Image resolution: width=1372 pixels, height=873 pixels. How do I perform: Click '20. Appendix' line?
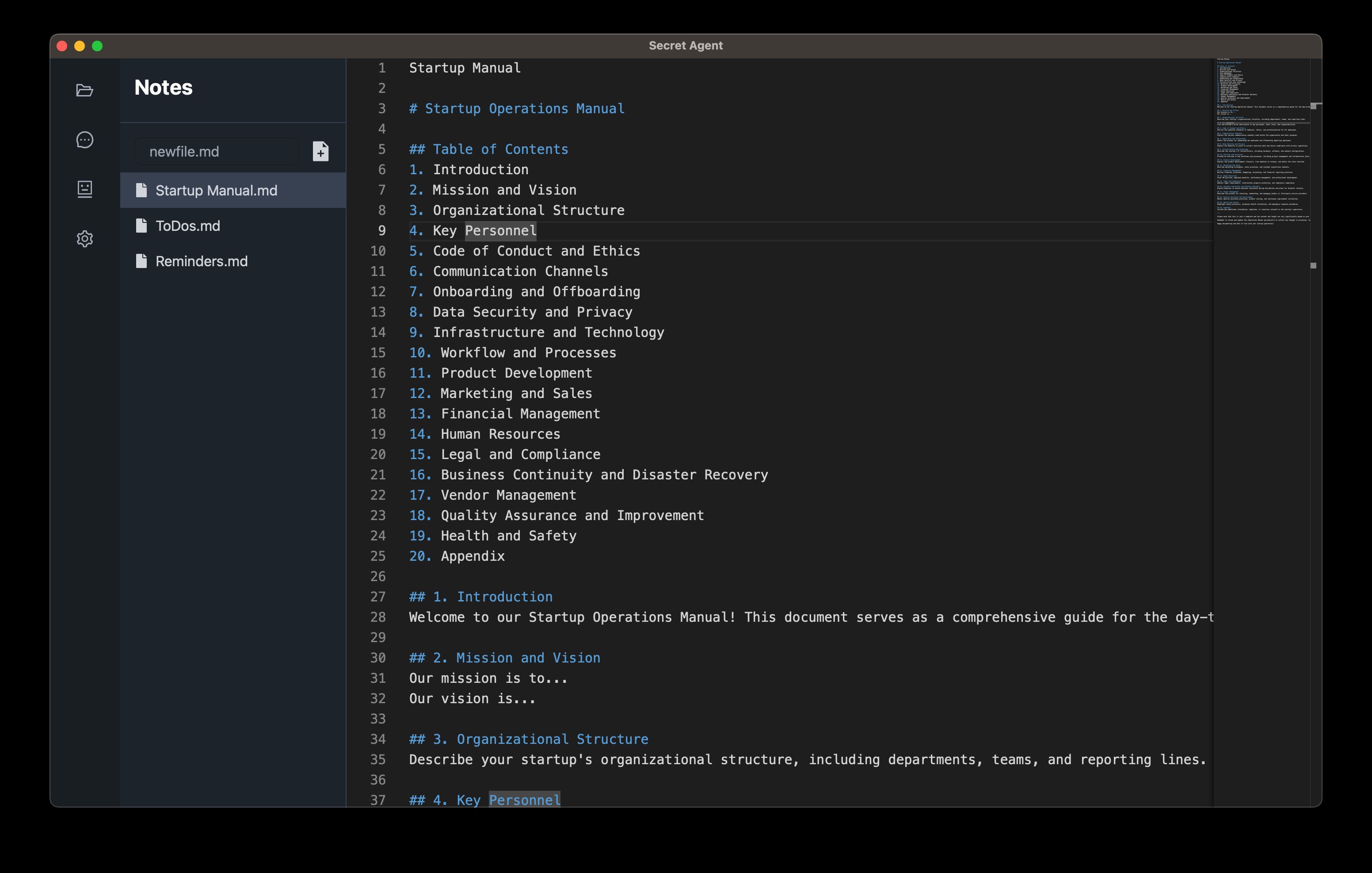(x=457, y=556)
